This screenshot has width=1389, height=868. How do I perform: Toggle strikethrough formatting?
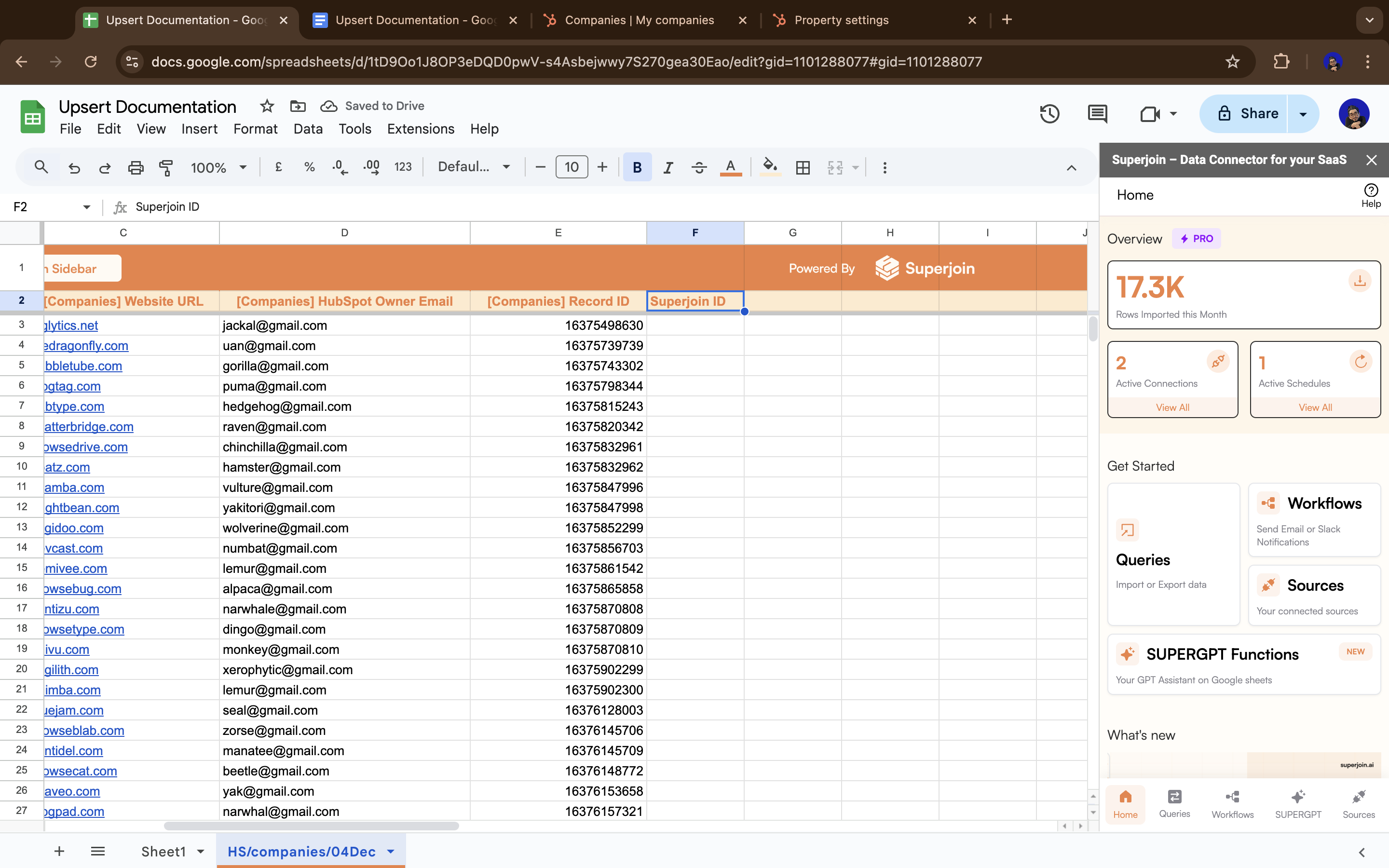pyautogui.click(x=698, y=168)
